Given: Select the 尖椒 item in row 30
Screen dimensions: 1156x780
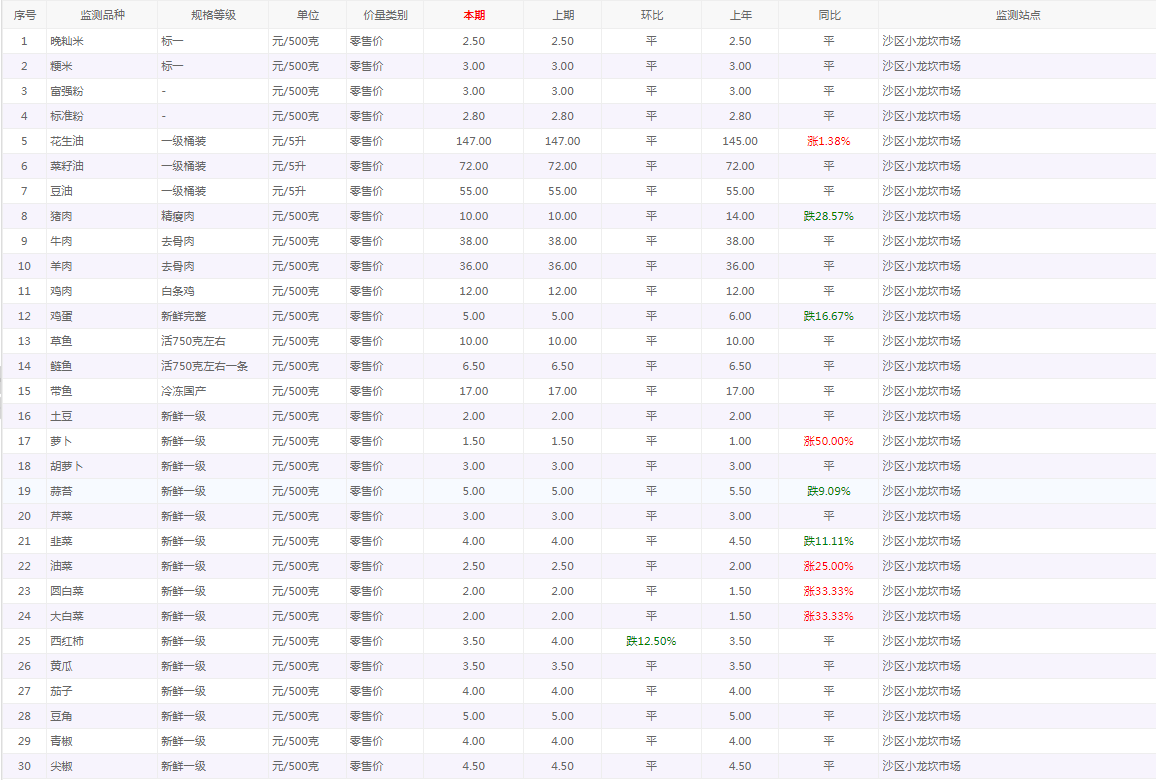Looking at the screenshot, I should (x=62, y=766).
